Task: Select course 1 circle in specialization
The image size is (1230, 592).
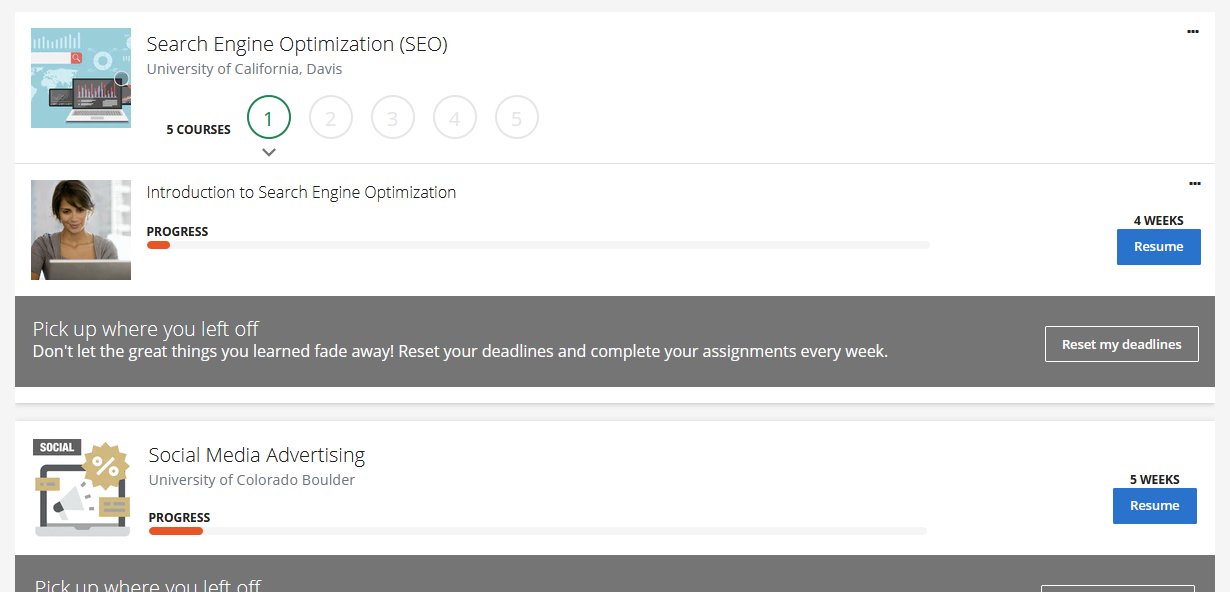Action: (x=269, y=118)
